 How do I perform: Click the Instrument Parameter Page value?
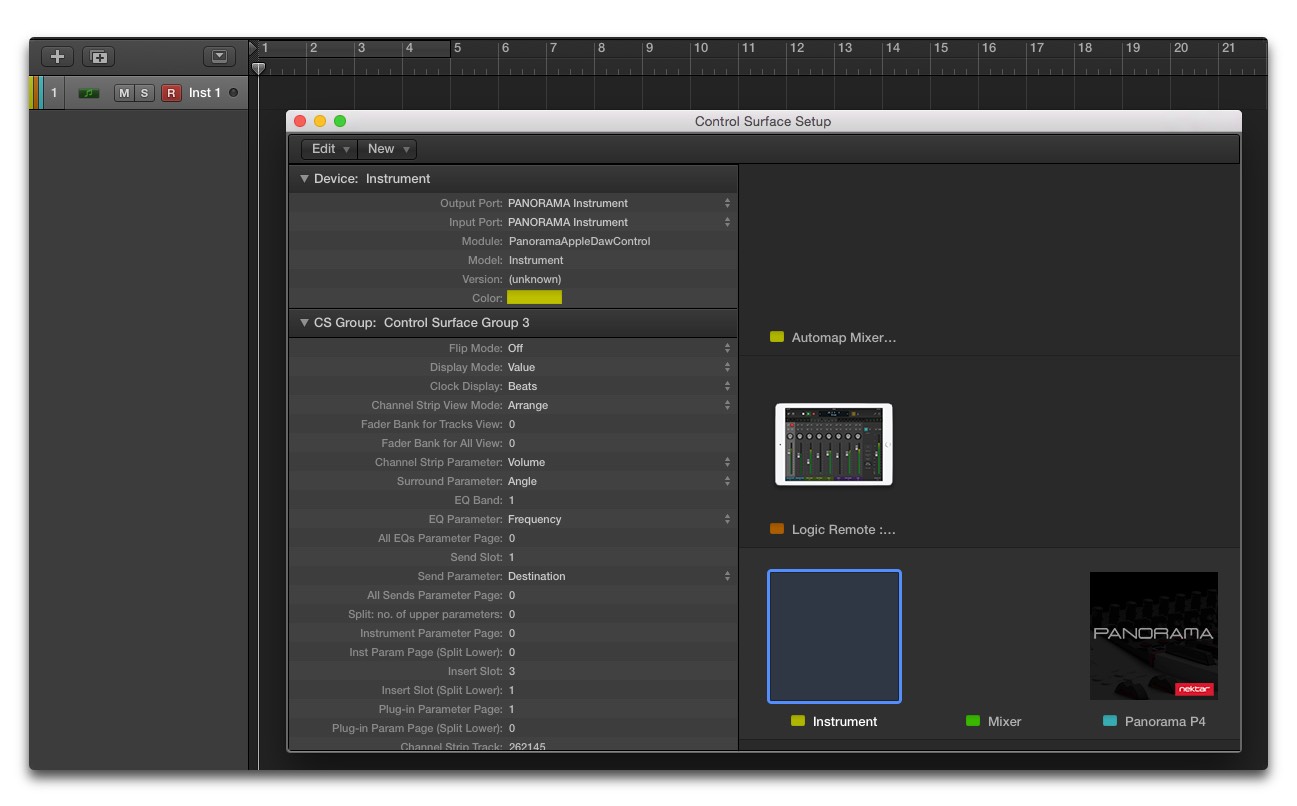(x=512, y=633)
